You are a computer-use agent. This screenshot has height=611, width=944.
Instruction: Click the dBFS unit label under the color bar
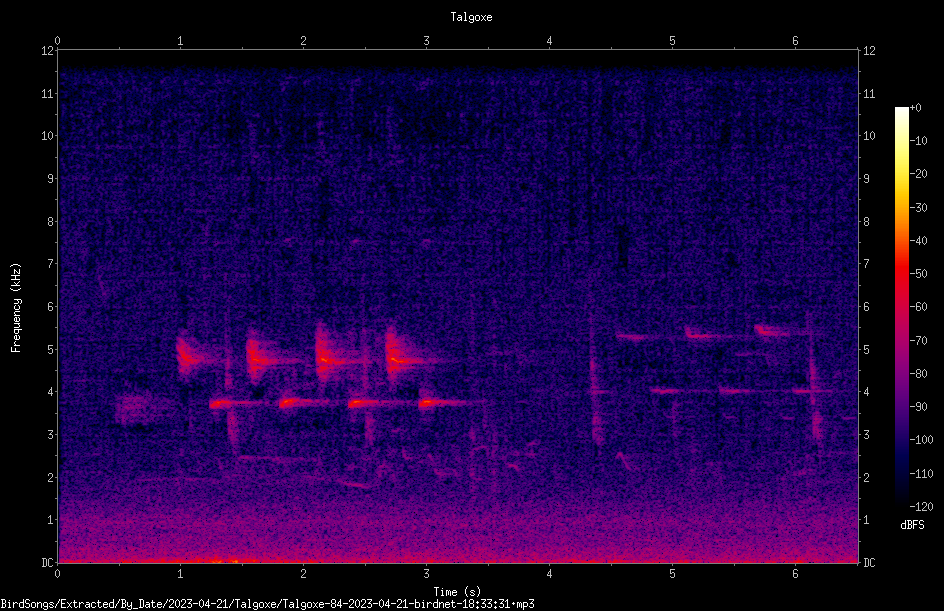[913, 525]
